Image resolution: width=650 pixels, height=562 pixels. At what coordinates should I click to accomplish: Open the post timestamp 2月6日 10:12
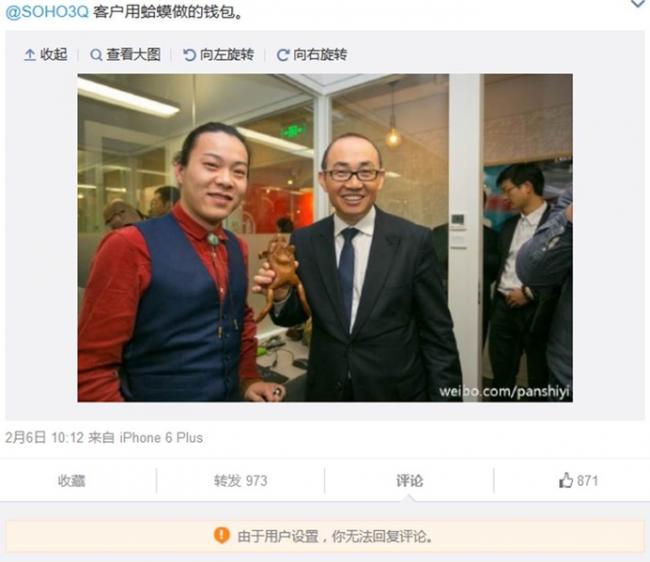coord(44,438)
